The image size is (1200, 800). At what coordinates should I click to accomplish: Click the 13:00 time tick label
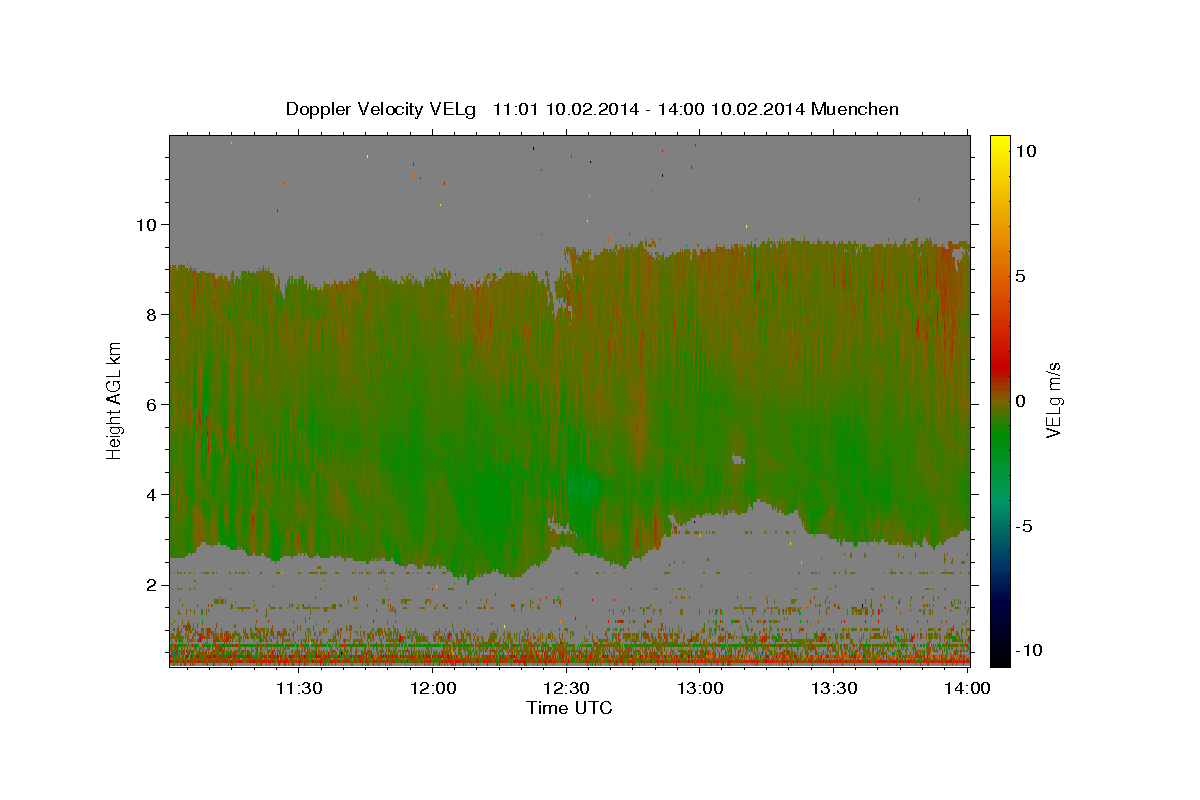(x=700, y=688)
